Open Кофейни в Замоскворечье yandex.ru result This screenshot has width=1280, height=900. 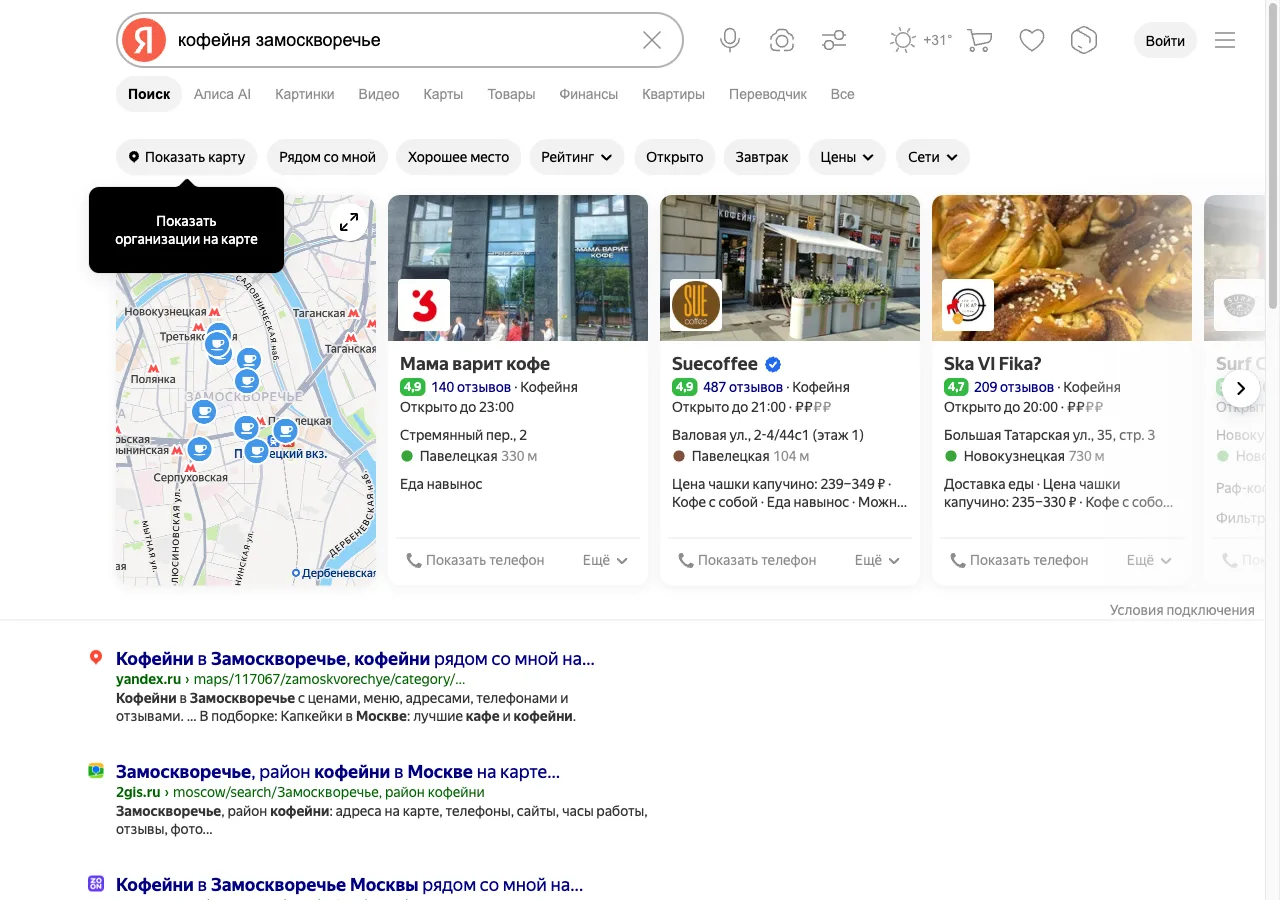(355, 659)
